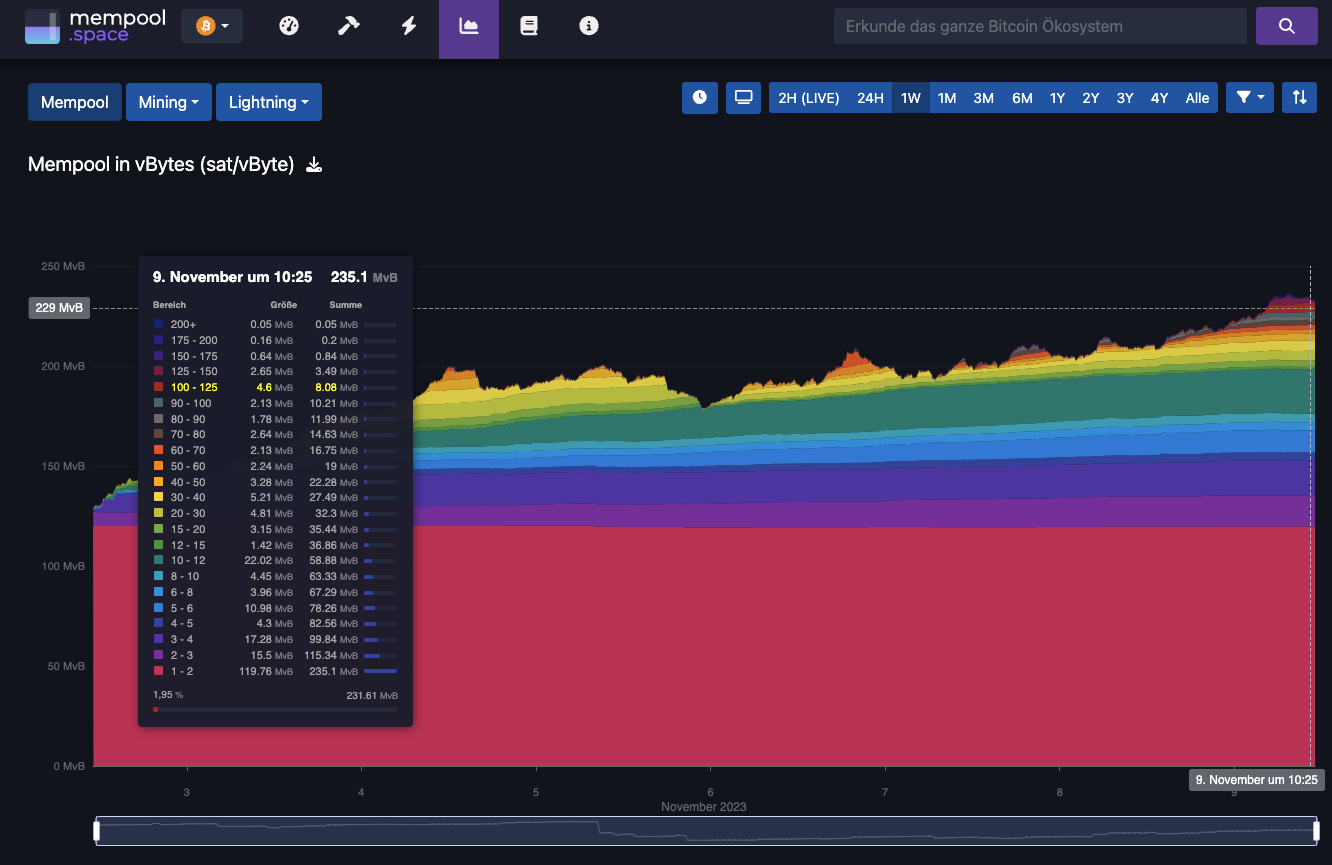Click the About info icon

click(x=588, y=26)
